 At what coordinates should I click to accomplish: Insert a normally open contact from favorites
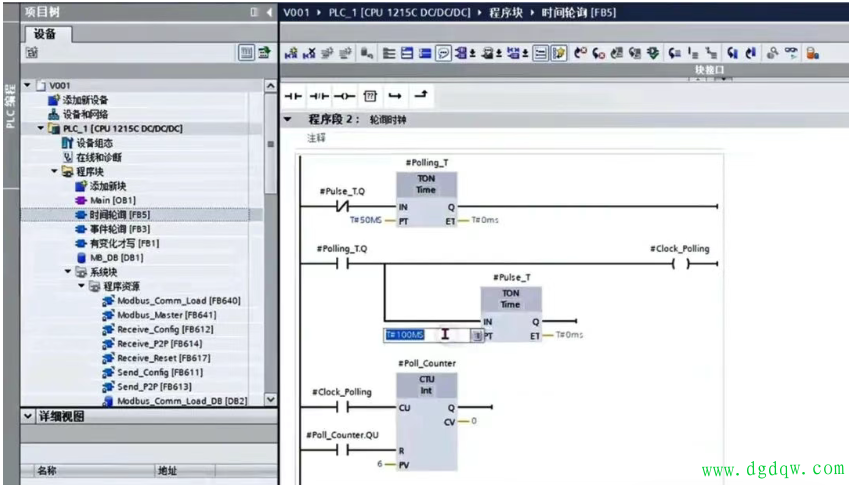point(293,96)
